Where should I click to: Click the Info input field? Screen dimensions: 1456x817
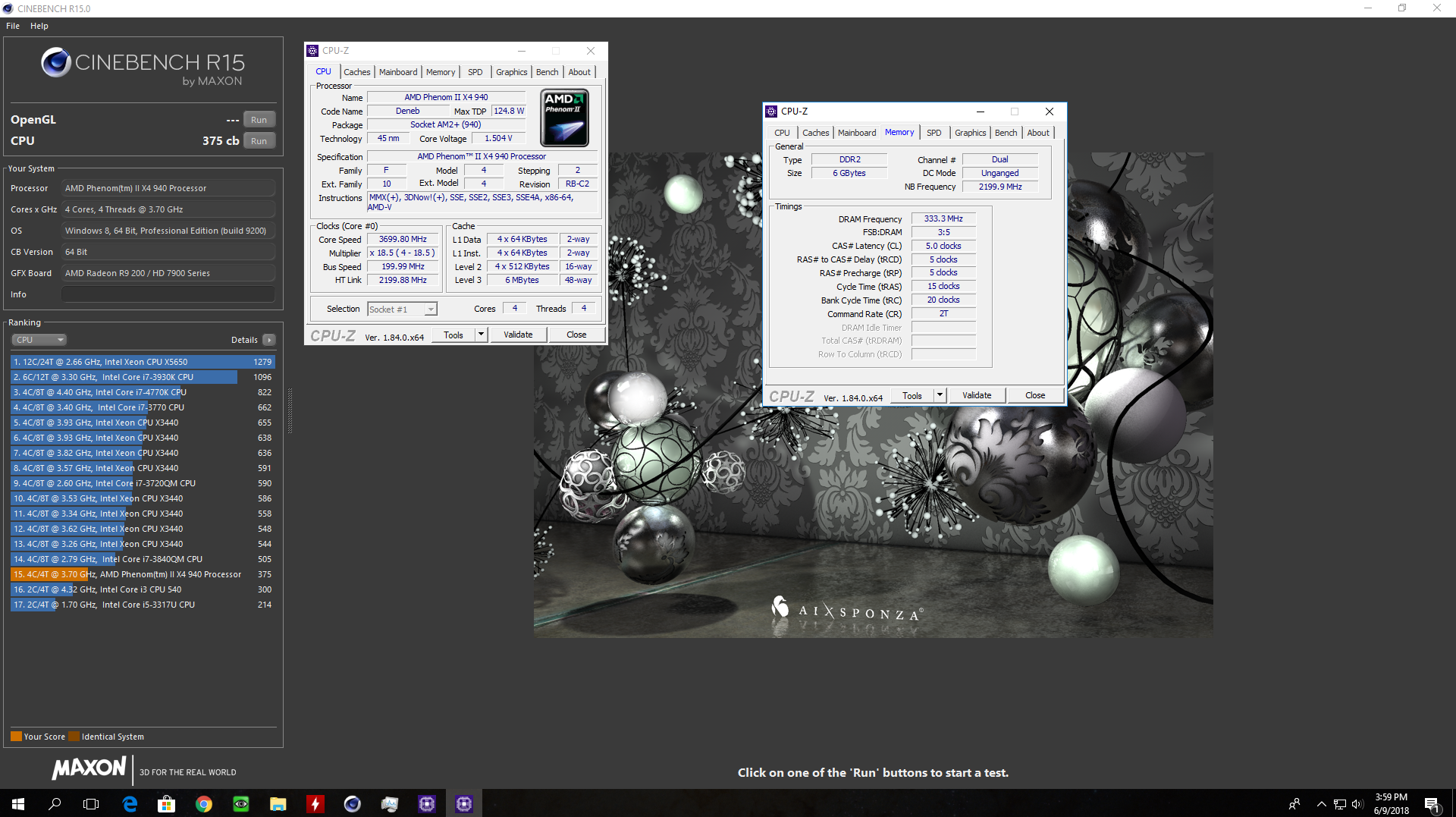[168, 294]
